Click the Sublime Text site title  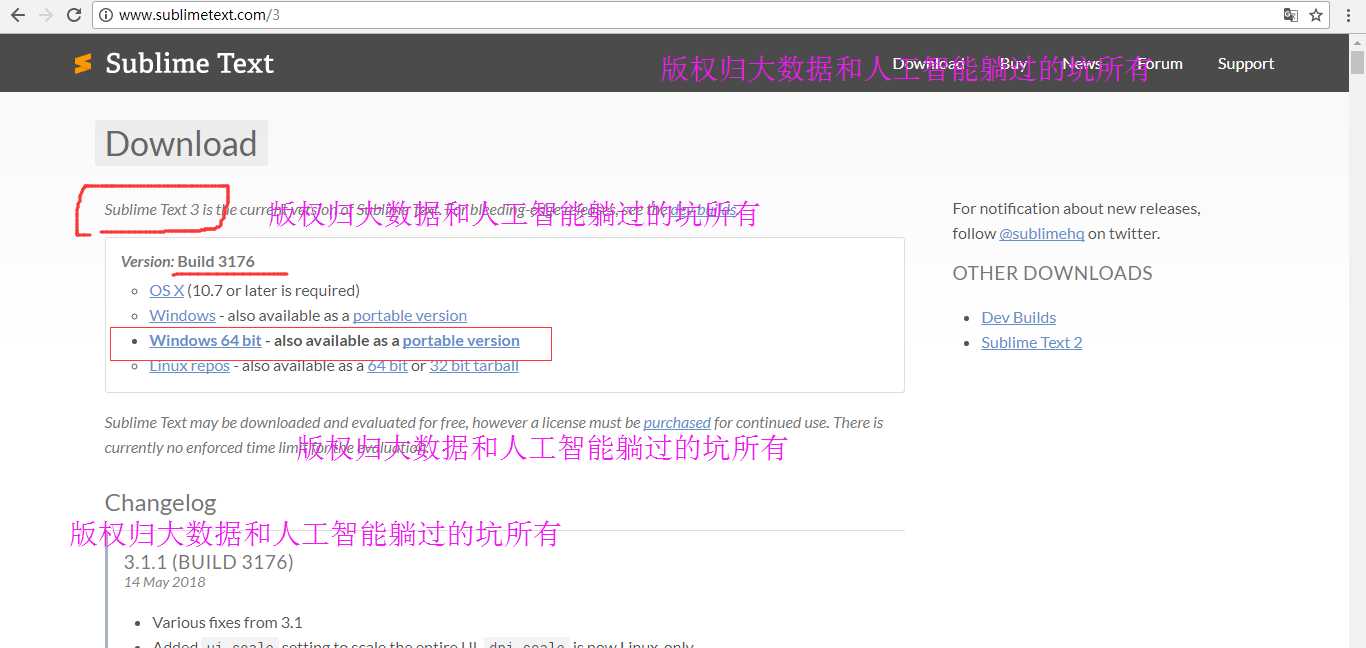click(189, 63)
